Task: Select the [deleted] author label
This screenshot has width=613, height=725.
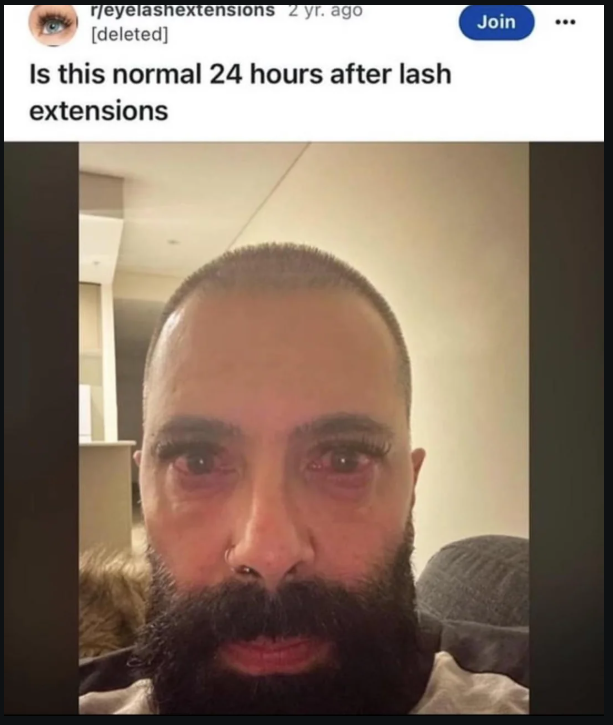Action: pyautogui.click(x=129, y=34)
